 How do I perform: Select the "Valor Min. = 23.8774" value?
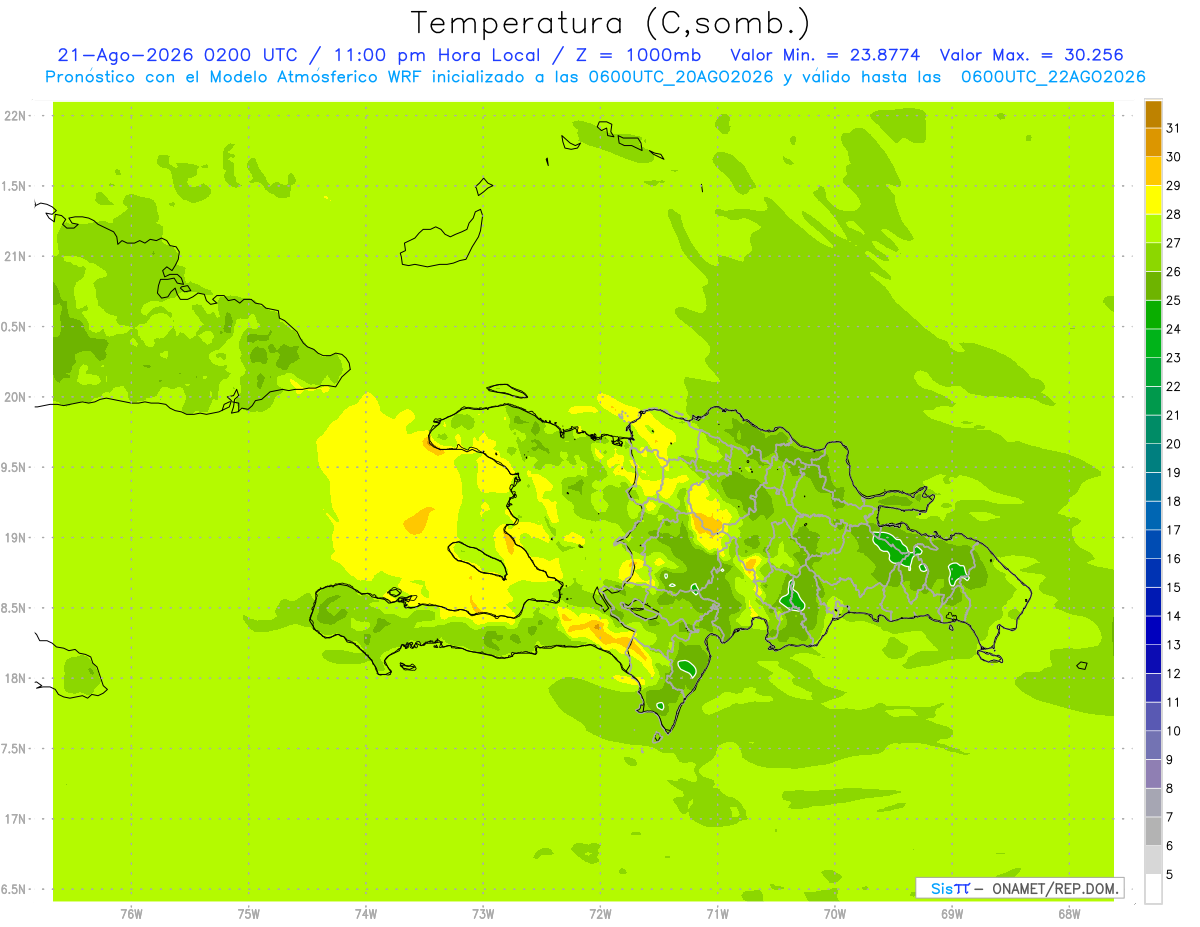tap(825, 55)
